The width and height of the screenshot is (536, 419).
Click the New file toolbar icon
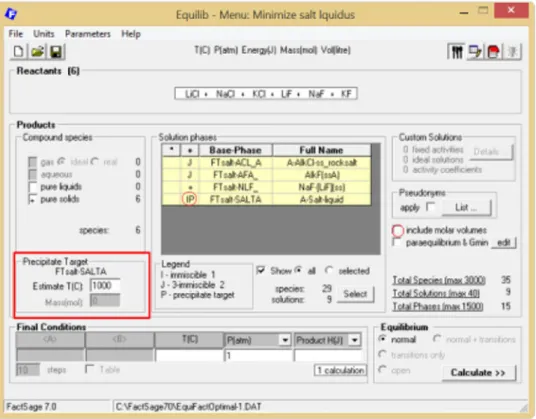coord(19,52)
